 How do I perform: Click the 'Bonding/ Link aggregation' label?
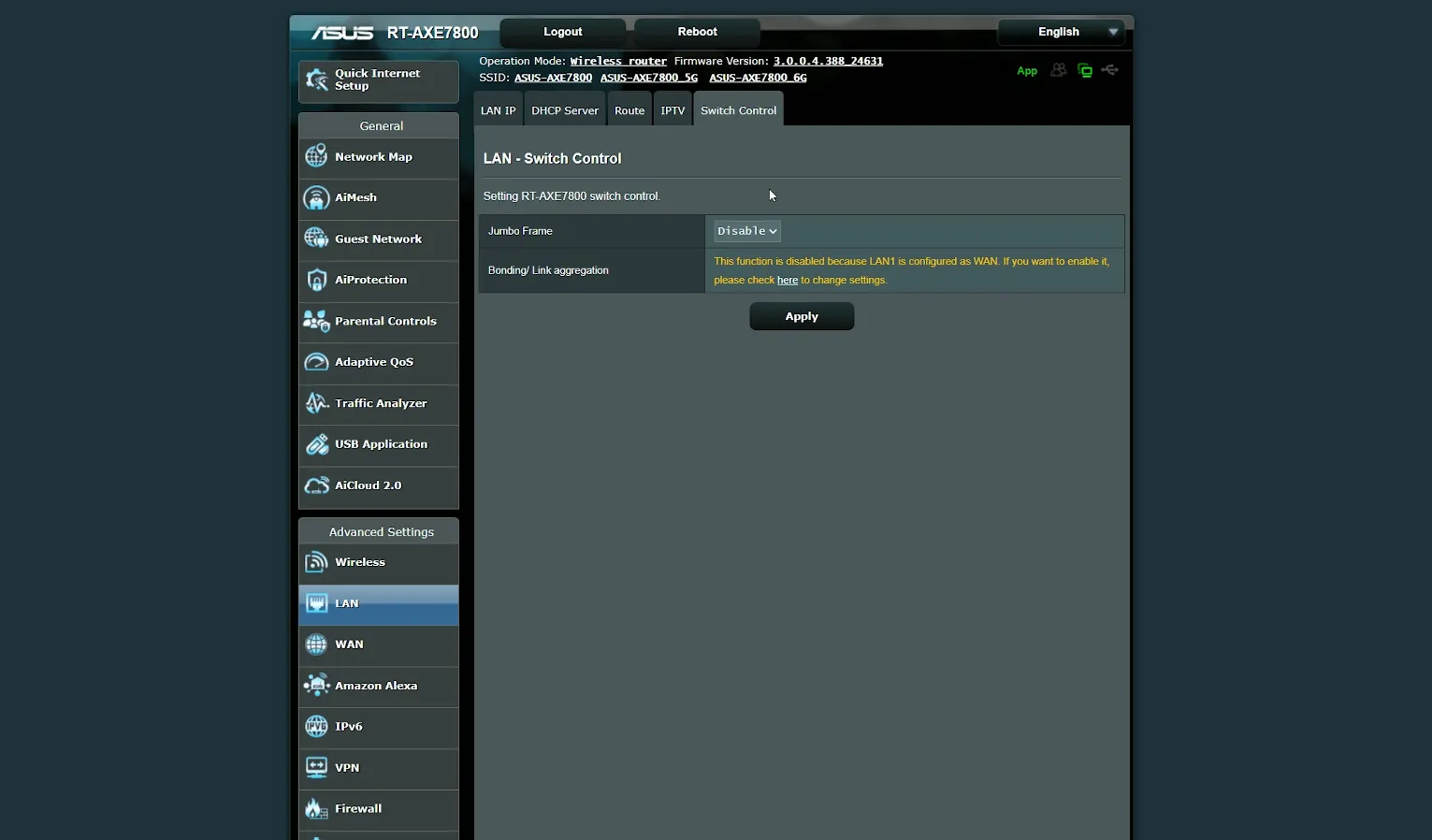point(548,270)
